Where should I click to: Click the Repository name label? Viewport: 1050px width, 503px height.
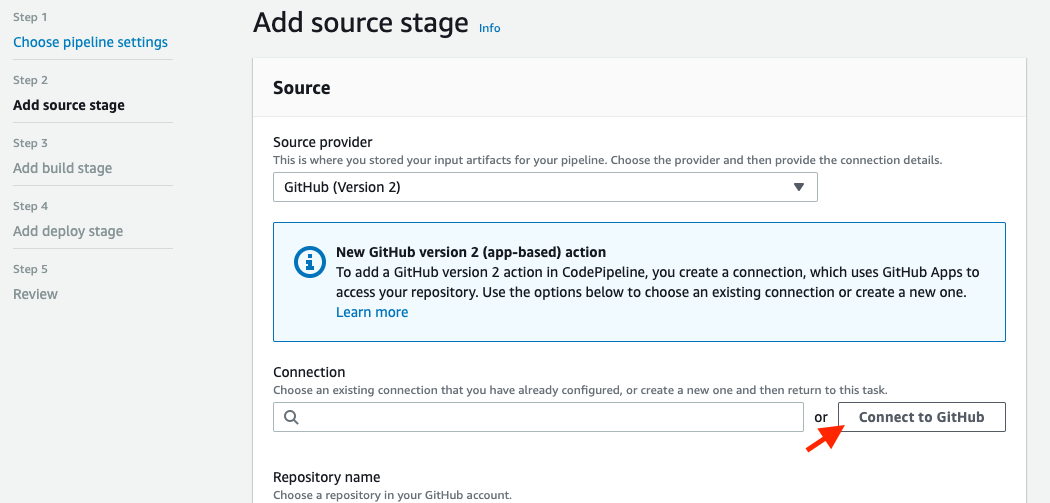pyautogui.click(x=327, y=477)
